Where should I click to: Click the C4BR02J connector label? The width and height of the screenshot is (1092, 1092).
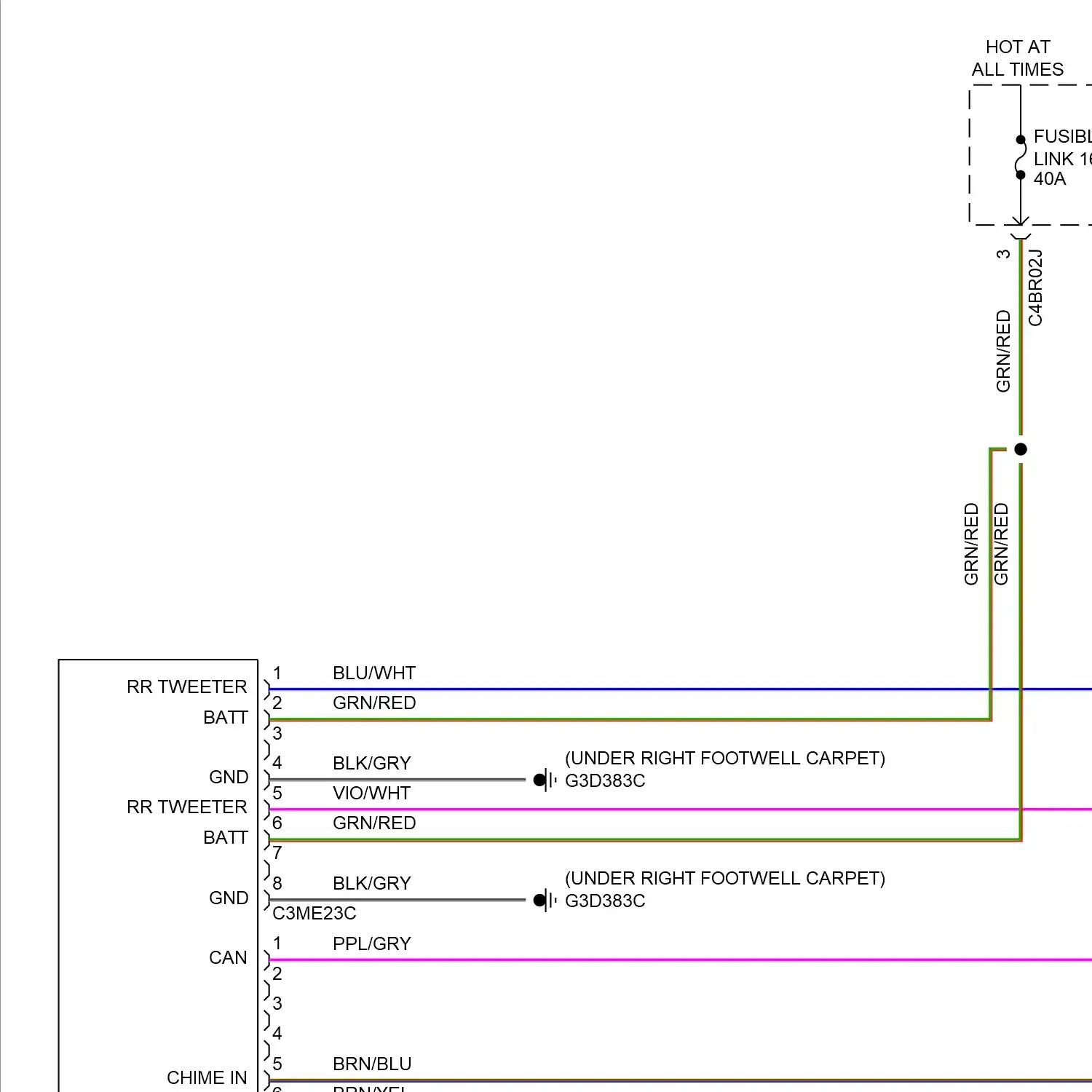point(1035,288)
